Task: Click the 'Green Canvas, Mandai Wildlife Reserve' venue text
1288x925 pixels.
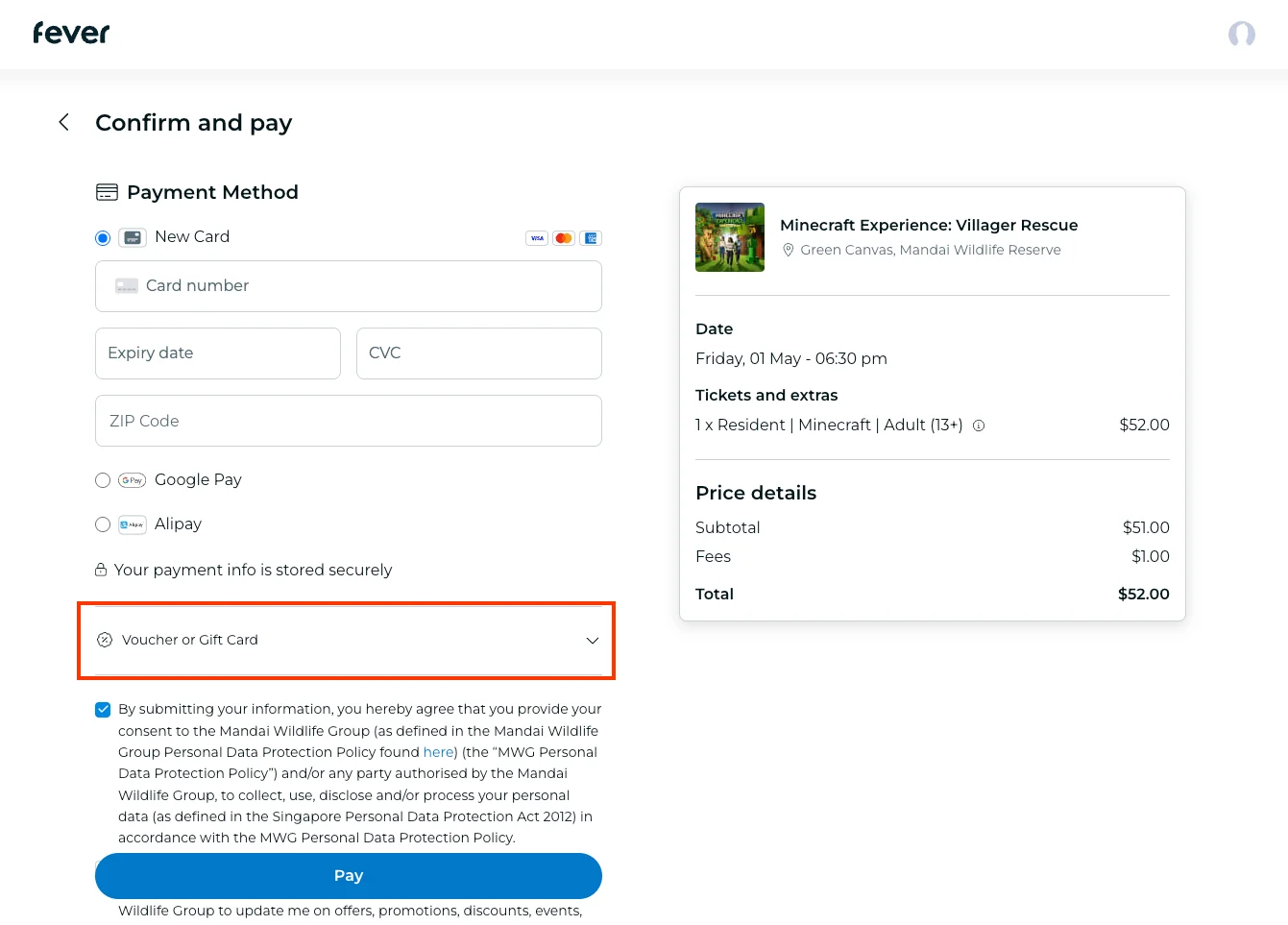Action: coord(931,250)
